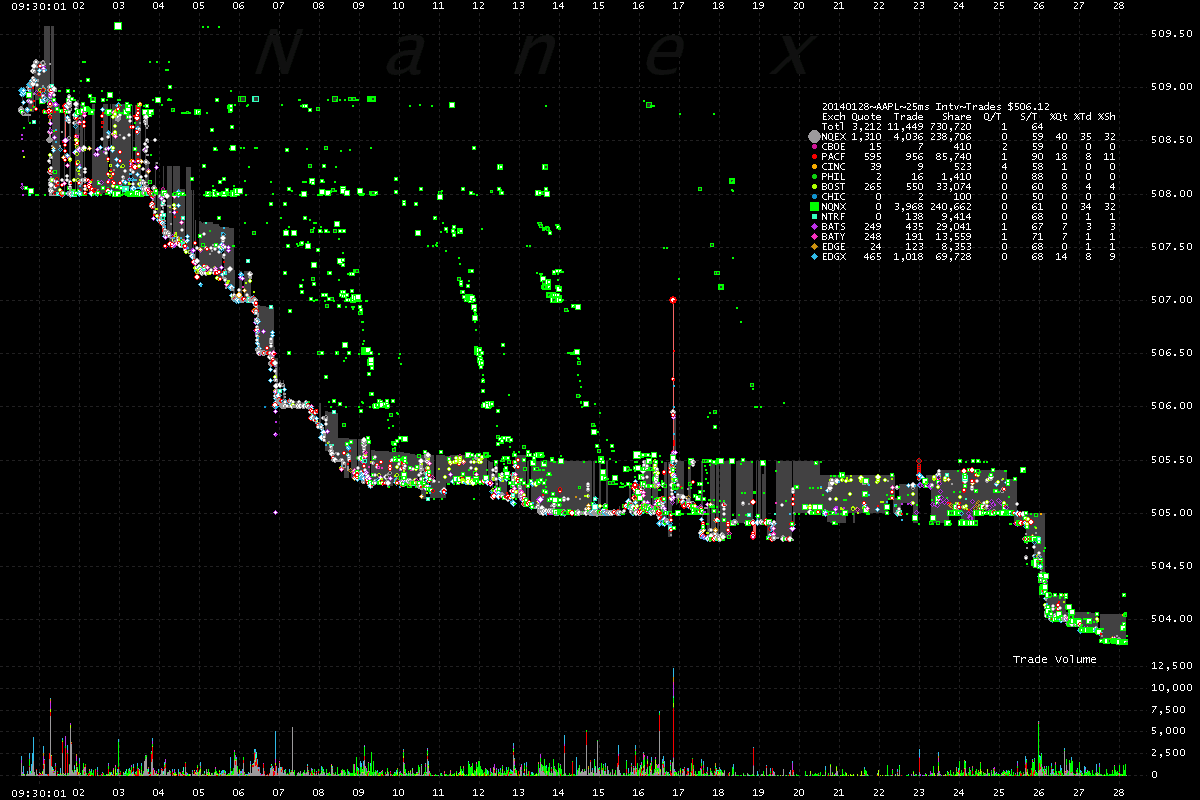This screenshot has width=1200, height=800.
Task: Click NQNX share value '240,662'
Action: pyautogui.click(x=951, y=207)
